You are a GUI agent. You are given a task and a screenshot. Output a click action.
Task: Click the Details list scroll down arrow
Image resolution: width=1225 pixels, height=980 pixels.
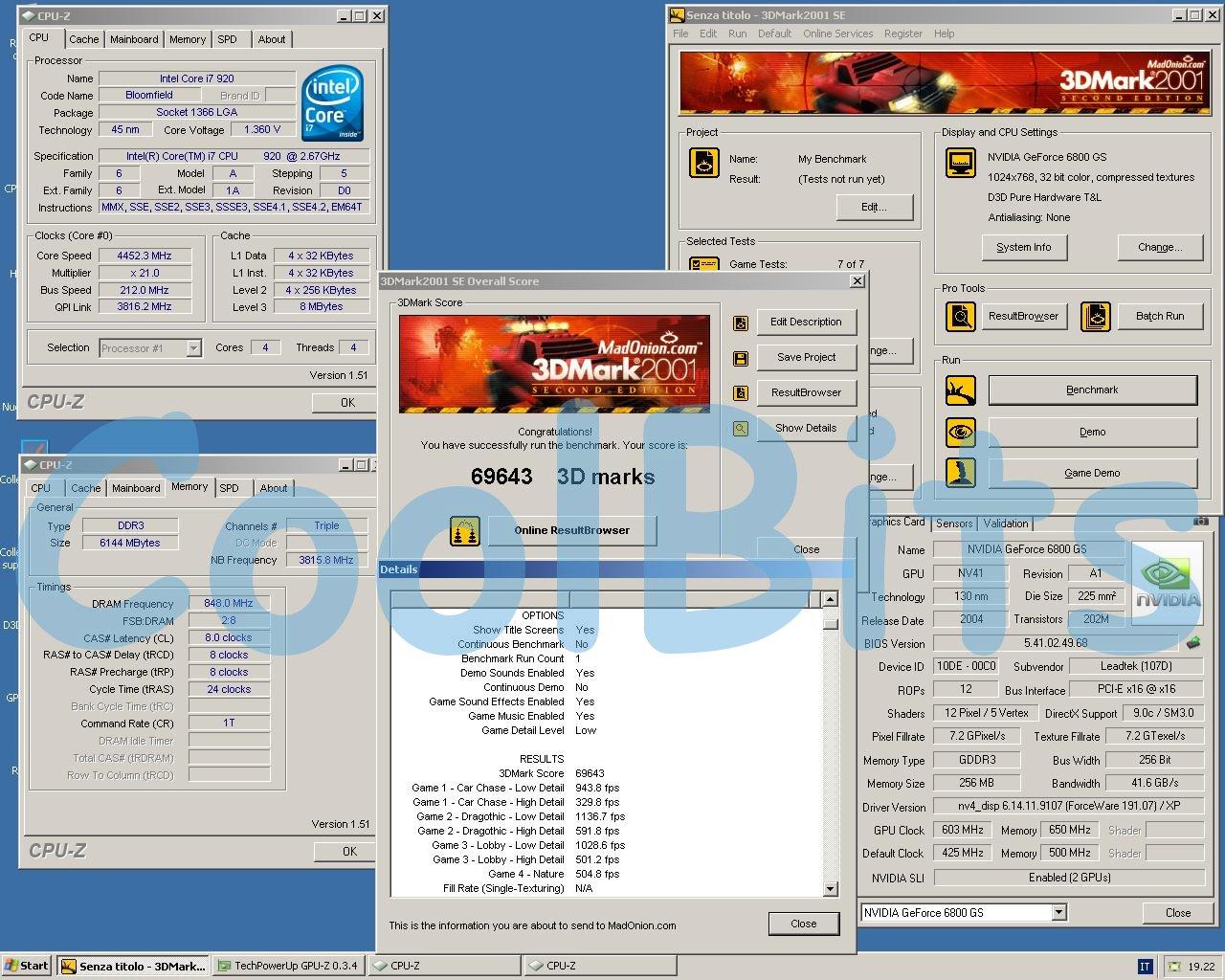tap(831, 889)
